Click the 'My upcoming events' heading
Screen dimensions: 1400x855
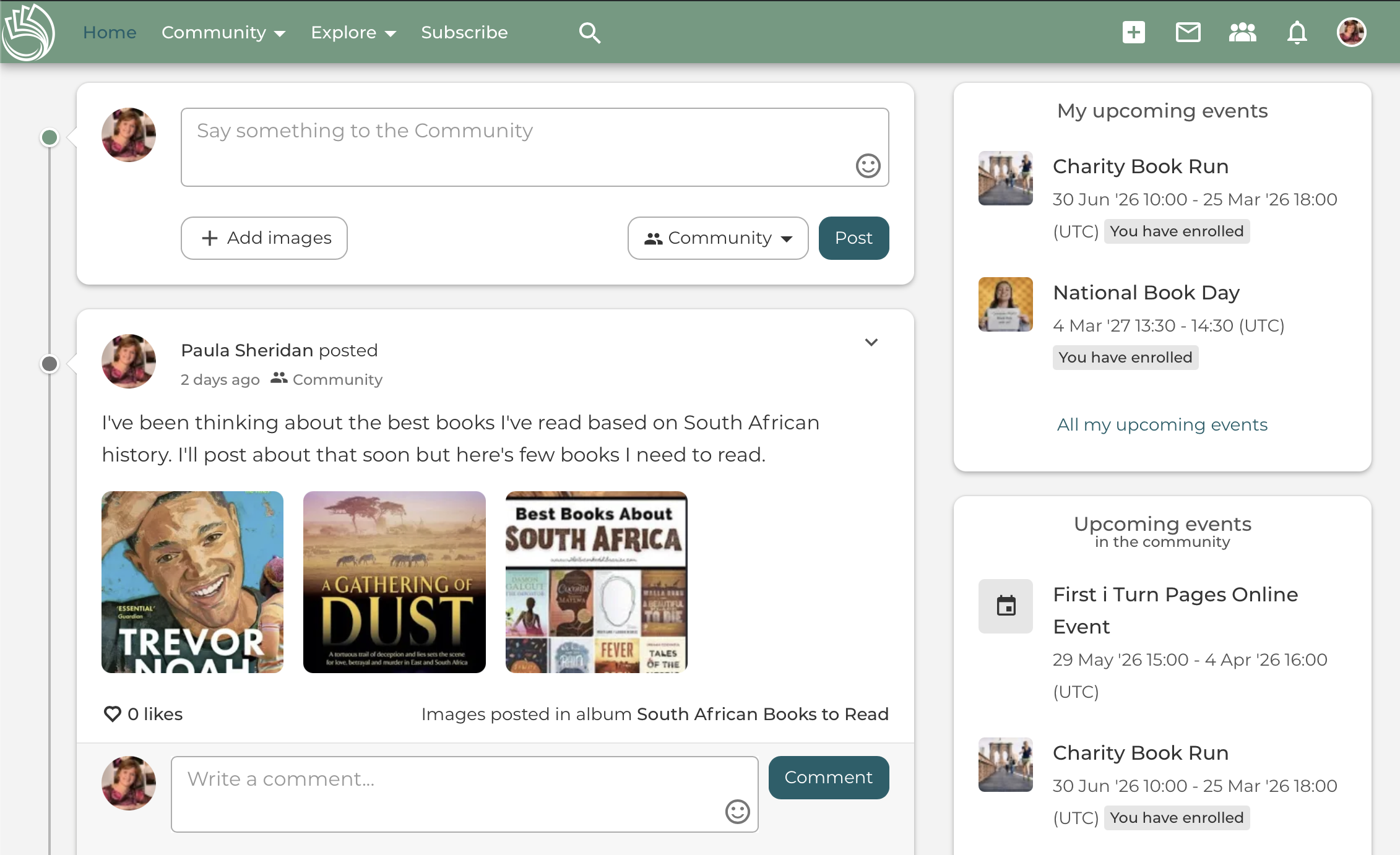click(x=1162, y=111)
